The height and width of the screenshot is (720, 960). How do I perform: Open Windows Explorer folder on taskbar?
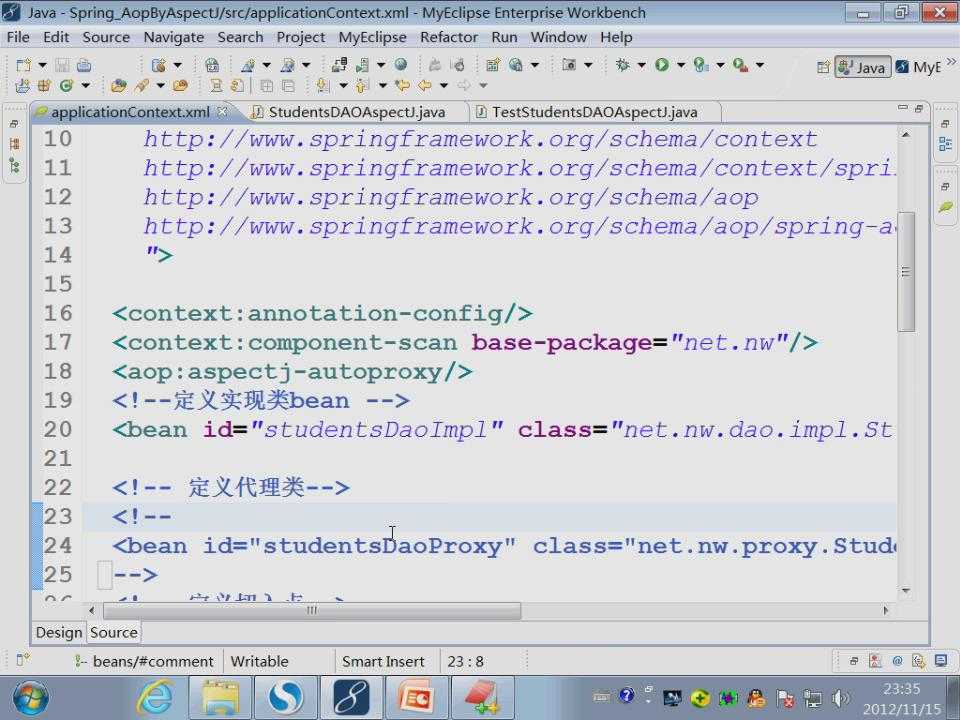click(220, 697)
